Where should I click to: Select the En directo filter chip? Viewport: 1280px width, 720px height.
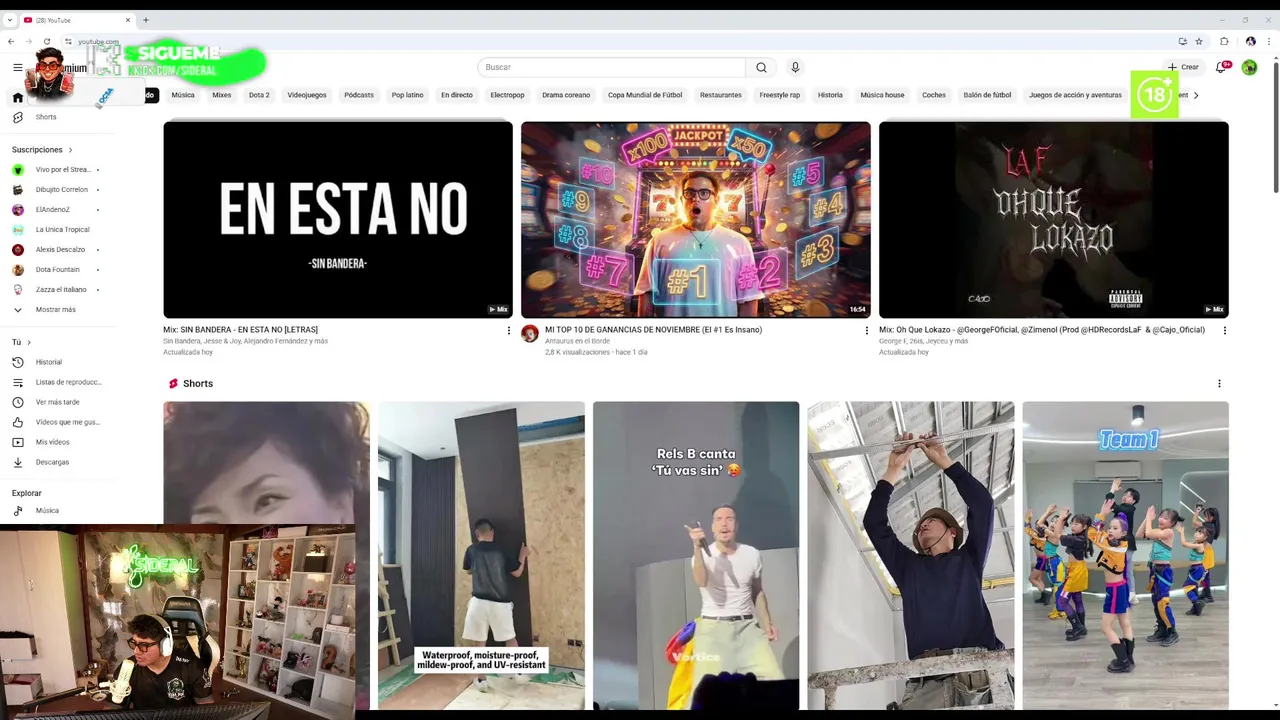pos(457,95)
